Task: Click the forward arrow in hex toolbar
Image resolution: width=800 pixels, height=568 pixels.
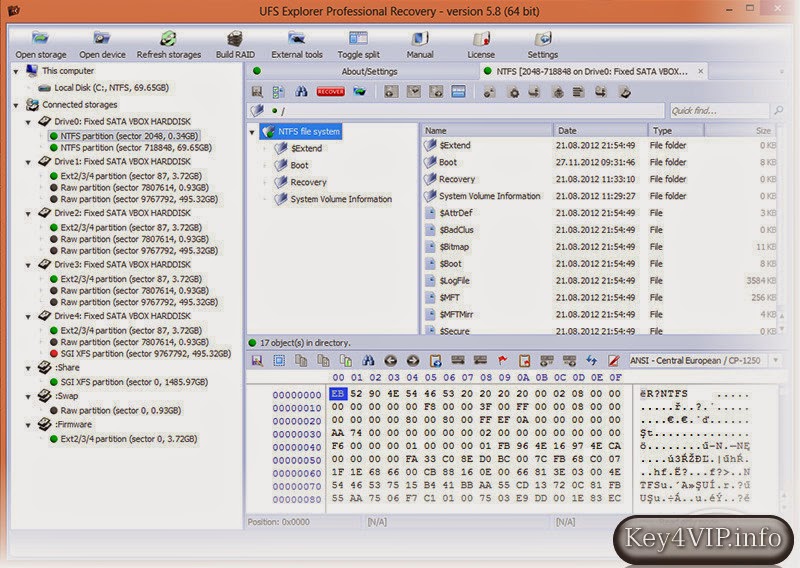Action: (413, 361)
